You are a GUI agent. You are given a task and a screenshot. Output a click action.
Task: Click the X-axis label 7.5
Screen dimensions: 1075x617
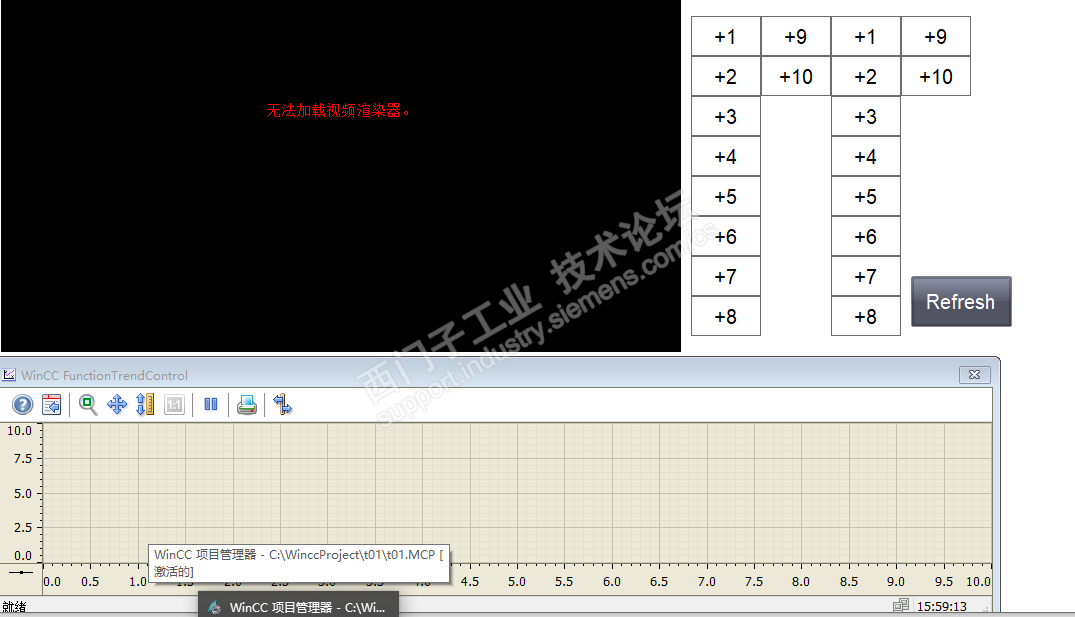click(753, 581)
